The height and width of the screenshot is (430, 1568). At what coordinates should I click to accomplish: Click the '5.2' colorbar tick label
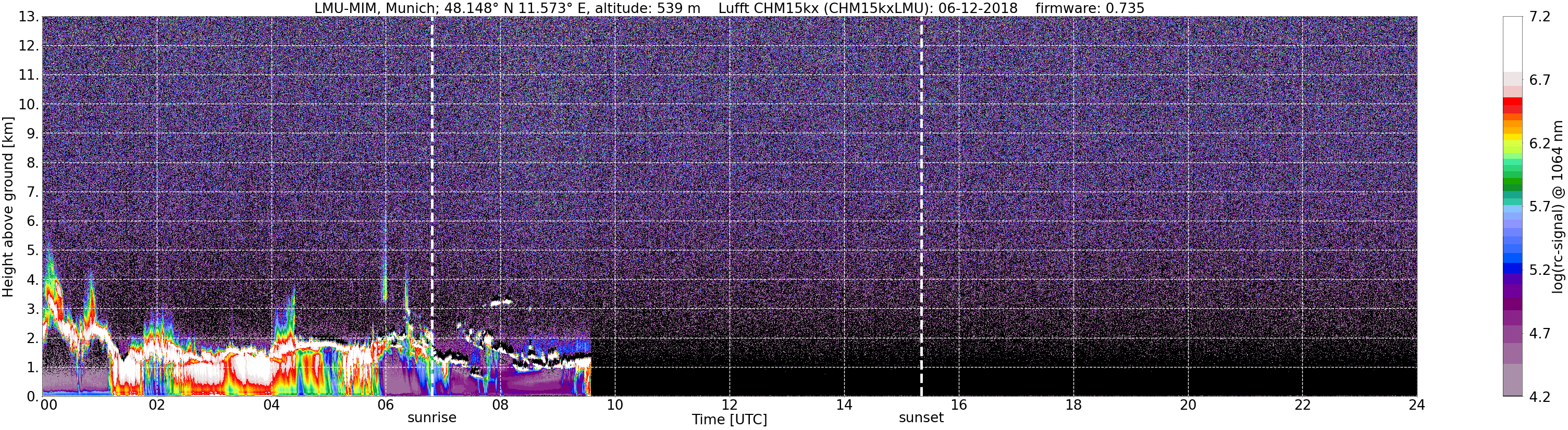pos(1540,270)
